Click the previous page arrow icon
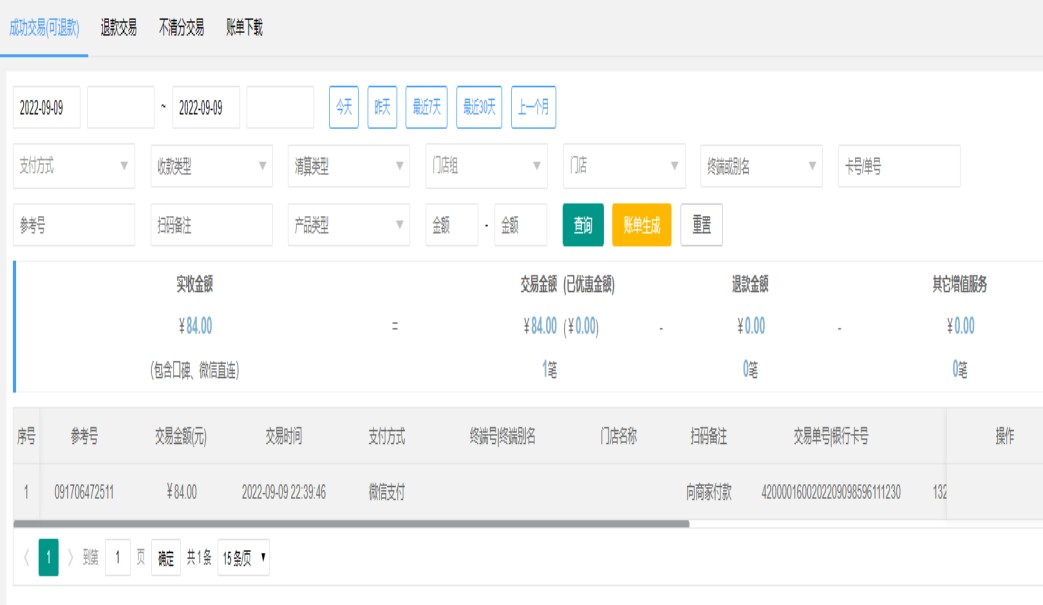 [25, 557]
